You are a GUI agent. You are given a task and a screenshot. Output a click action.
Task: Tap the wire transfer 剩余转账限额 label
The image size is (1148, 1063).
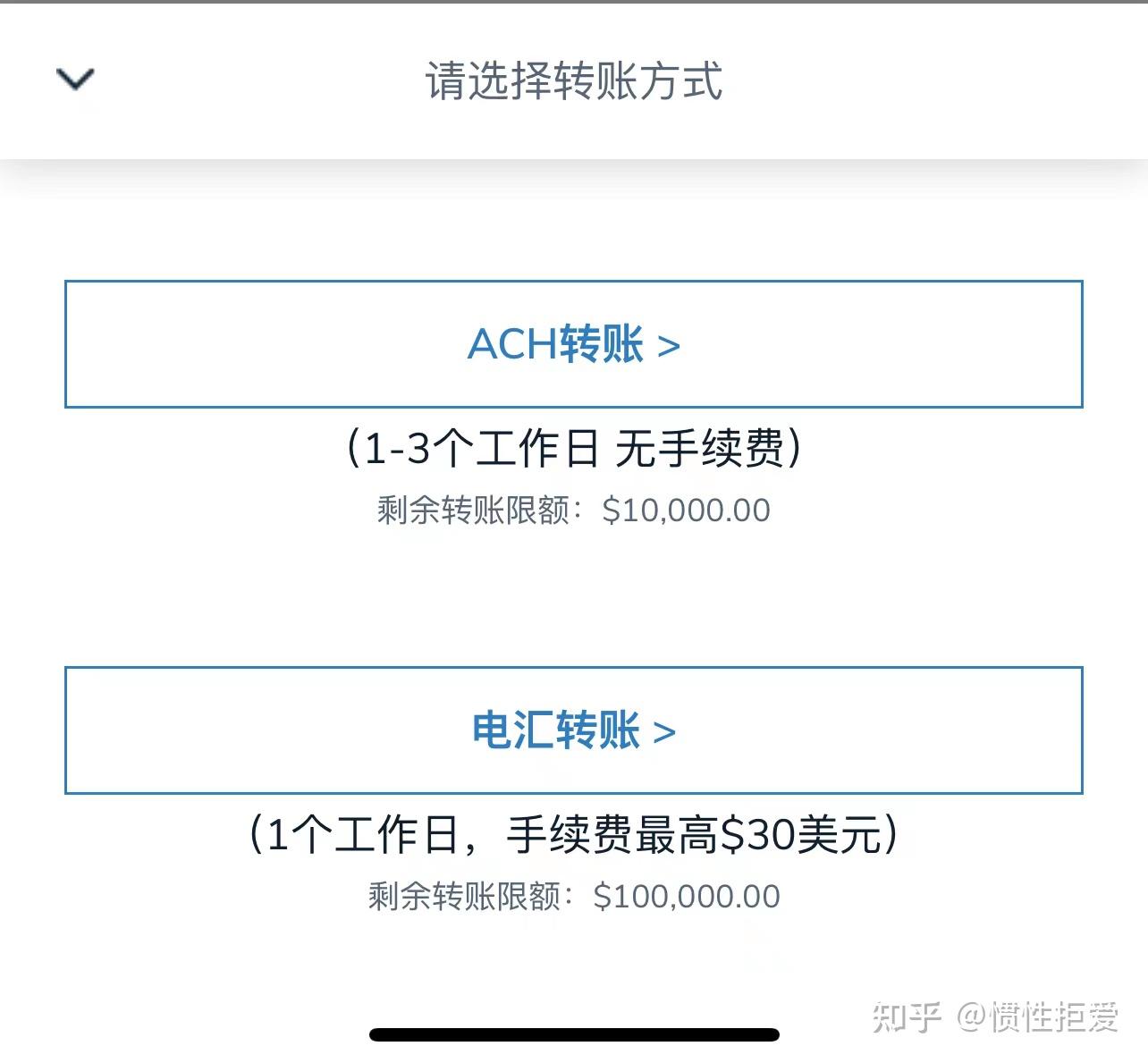click(x=465, y=896)
